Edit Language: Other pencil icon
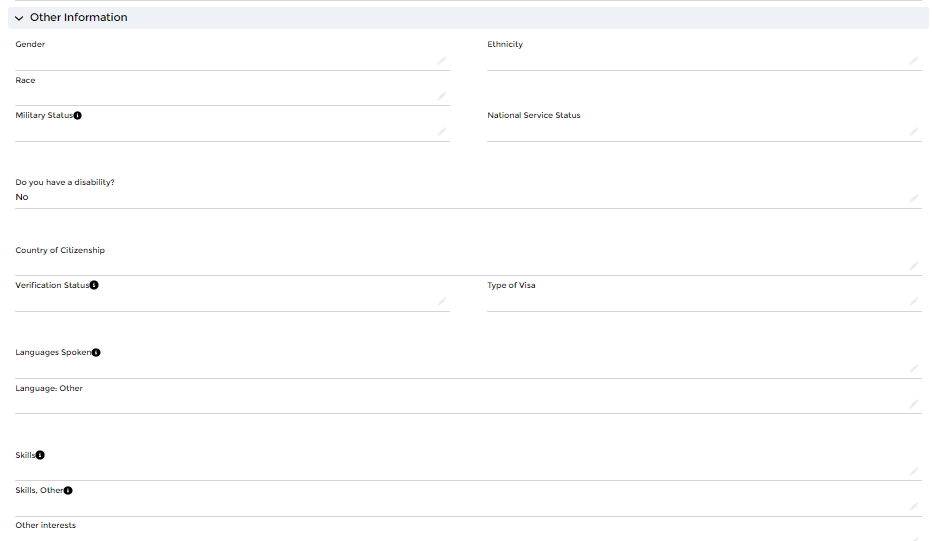The image size is (932, 541). point(914,404)
